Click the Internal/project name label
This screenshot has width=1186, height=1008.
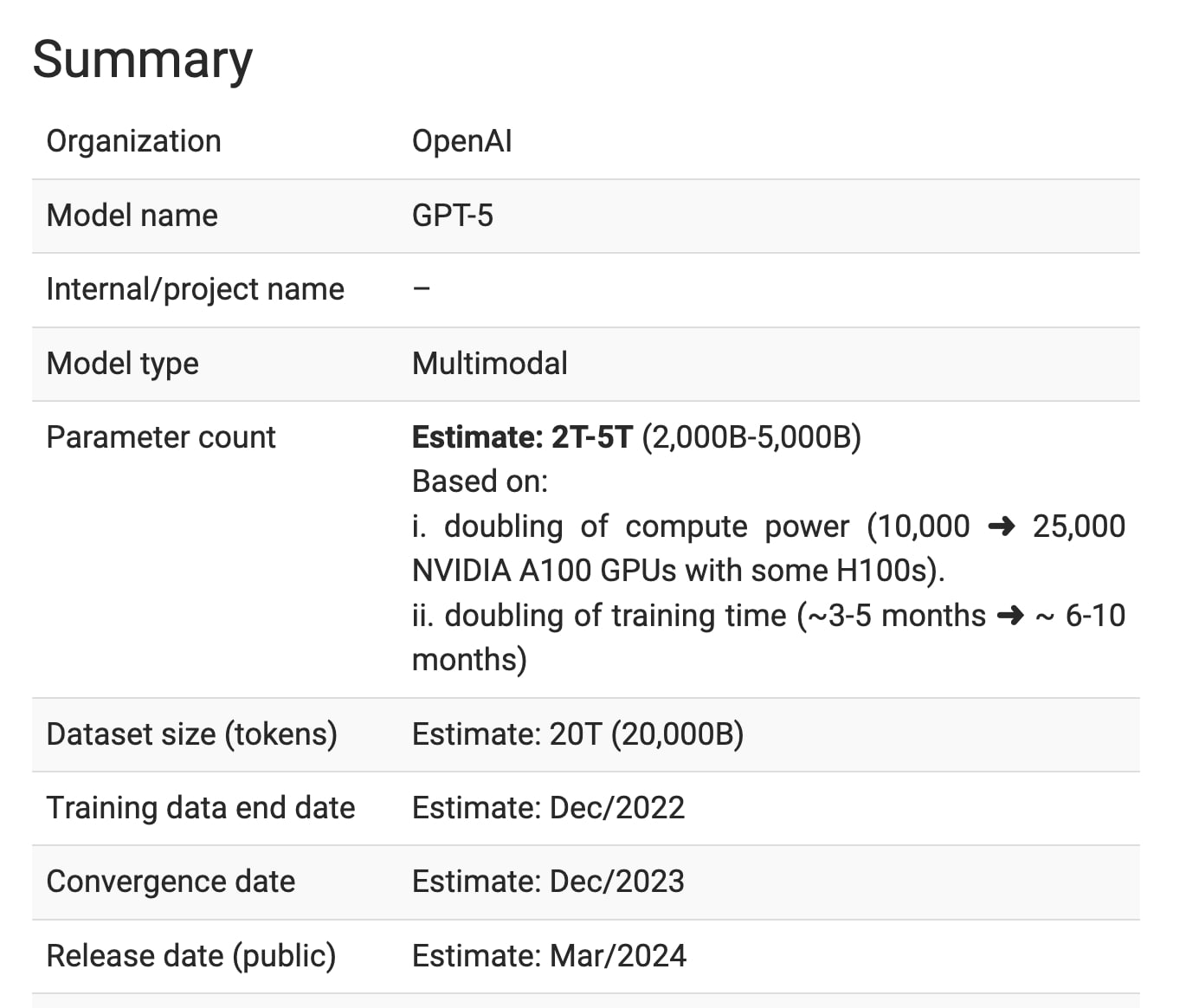pyautogui.click(x=195, y=289)
